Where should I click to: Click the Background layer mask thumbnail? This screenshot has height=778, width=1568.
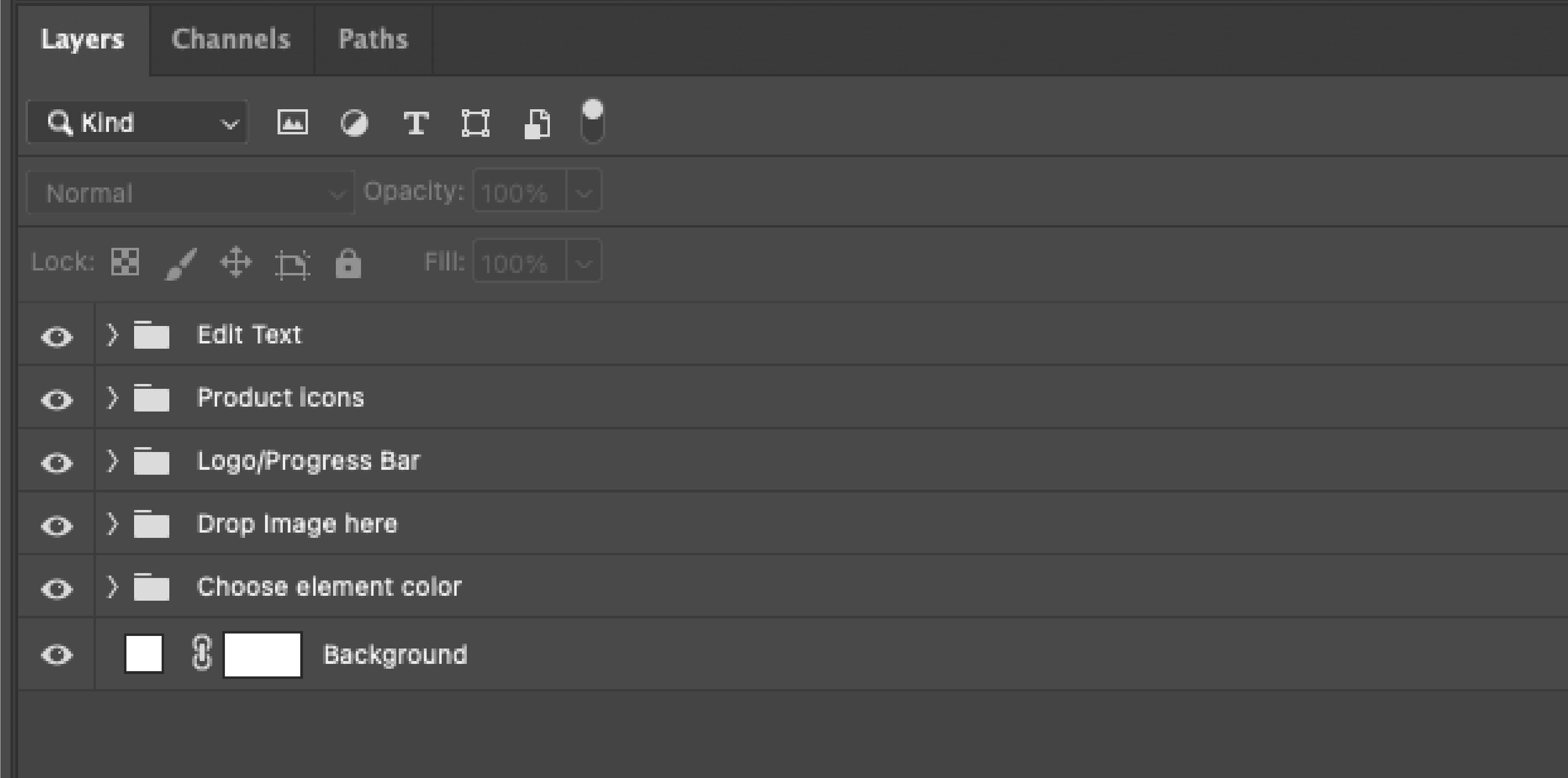pyautogui.click(x=262, y=654)
